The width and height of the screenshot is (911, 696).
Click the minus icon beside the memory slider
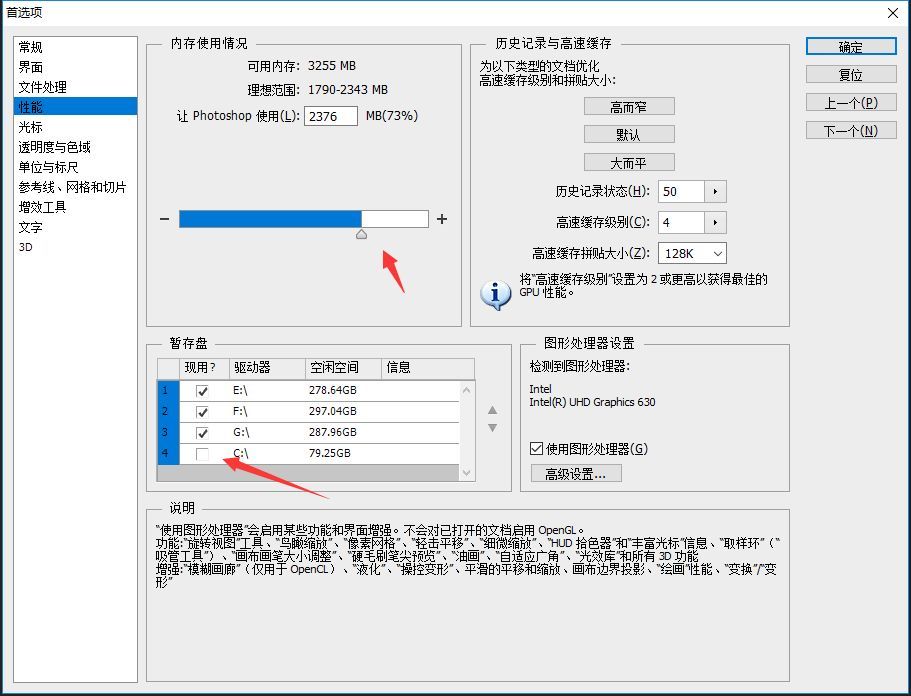pyautogui.click(x=165, y=218)
